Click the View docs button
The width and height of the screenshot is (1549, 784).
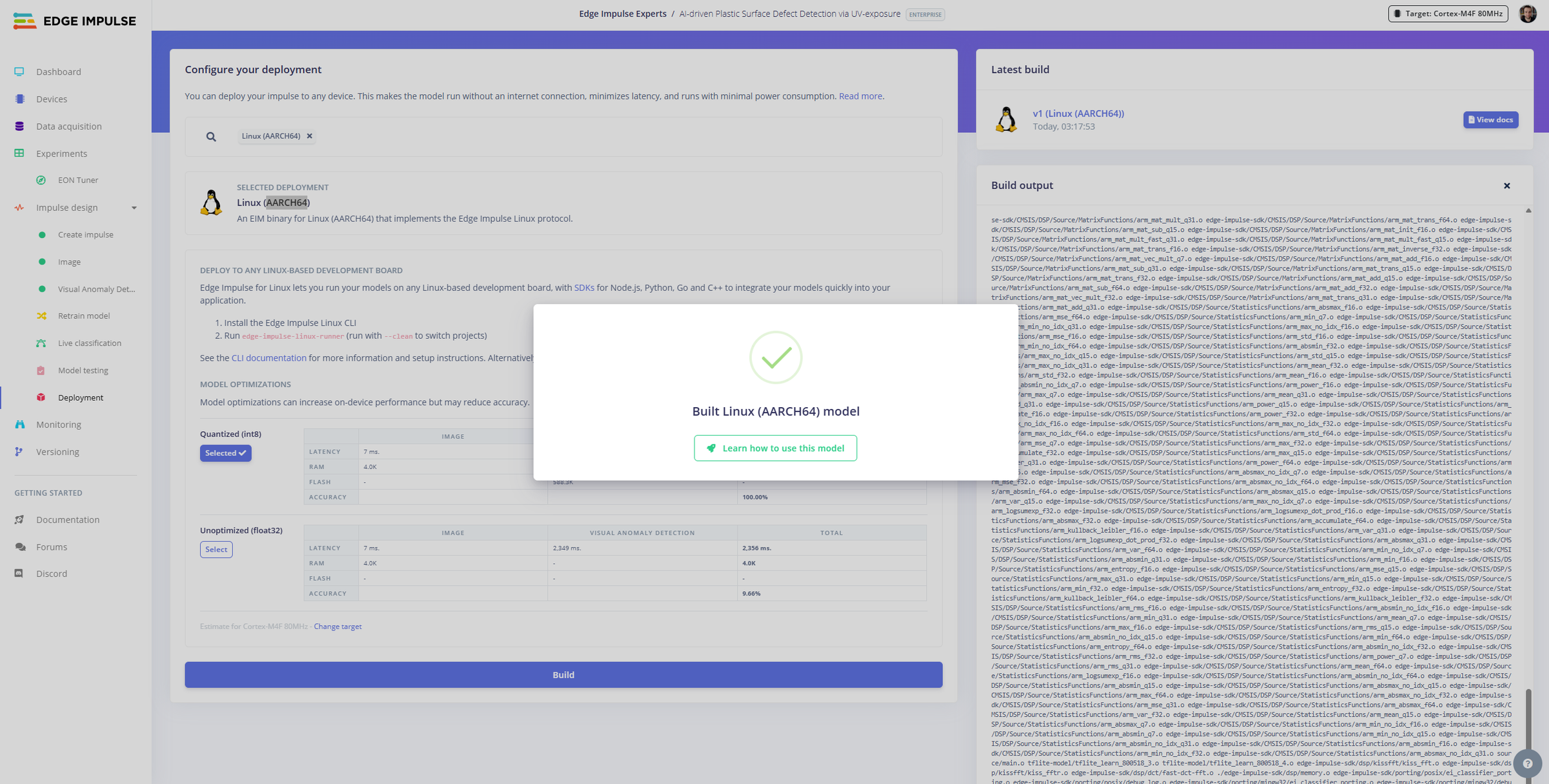click(1490, 119)
